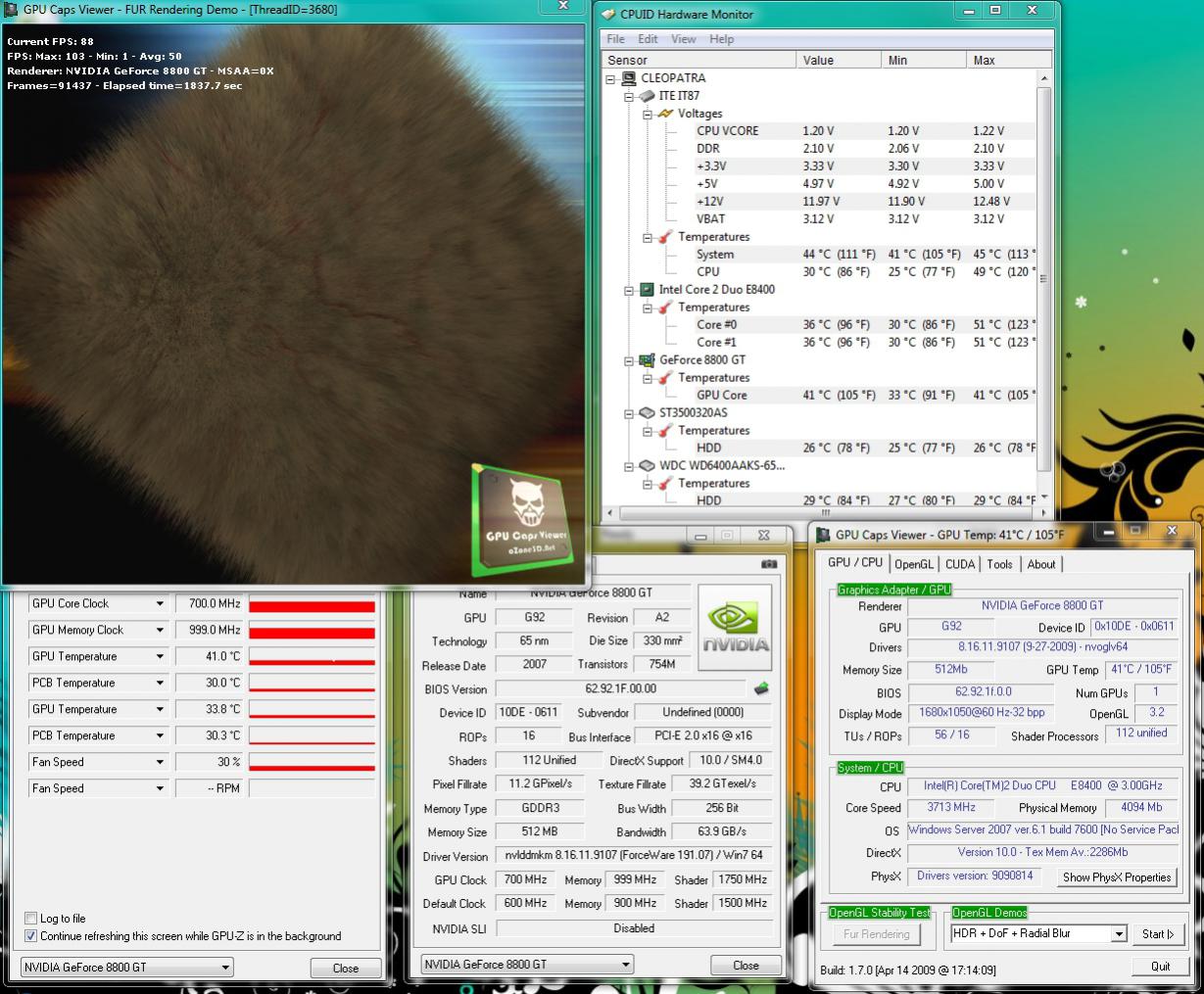Uncheck Continue refreshing while GPU-Z in background
This screenshot has width=1204, height=994.
[30, 936]
